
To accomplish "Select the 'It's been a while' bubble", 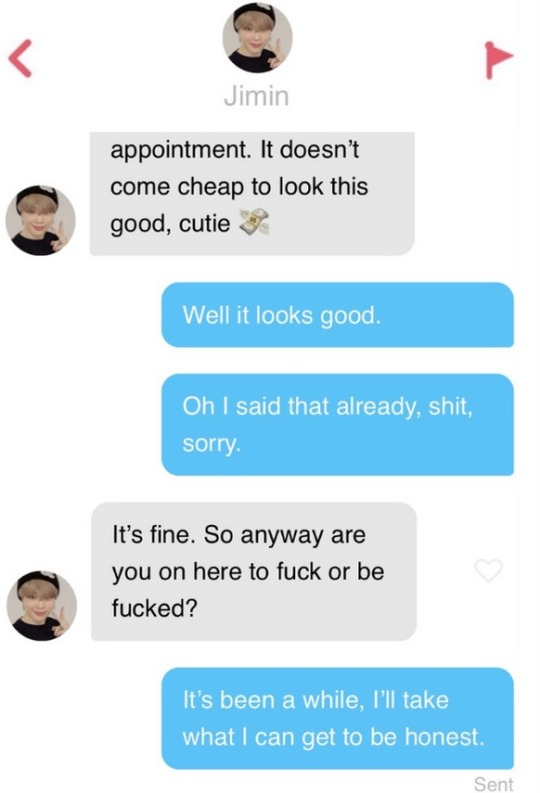I will pos(337,718).
